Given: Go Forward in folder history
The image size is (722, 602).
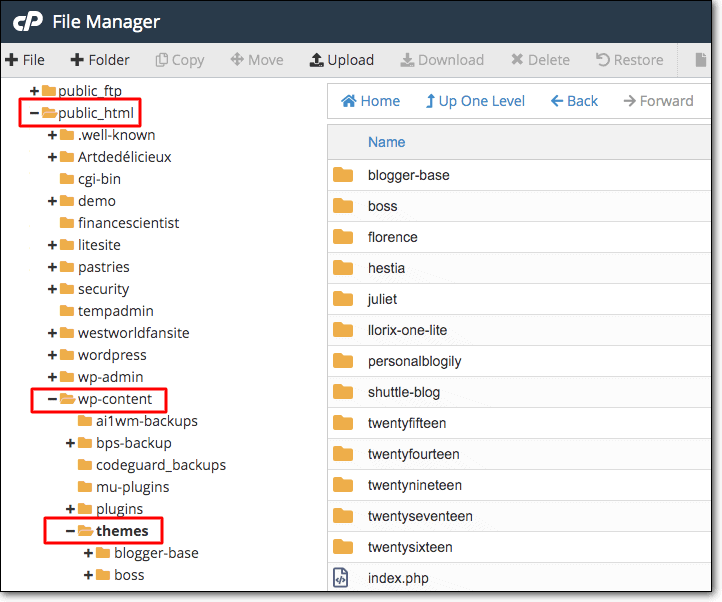Looking at the screenshot, I should [658, 101].
